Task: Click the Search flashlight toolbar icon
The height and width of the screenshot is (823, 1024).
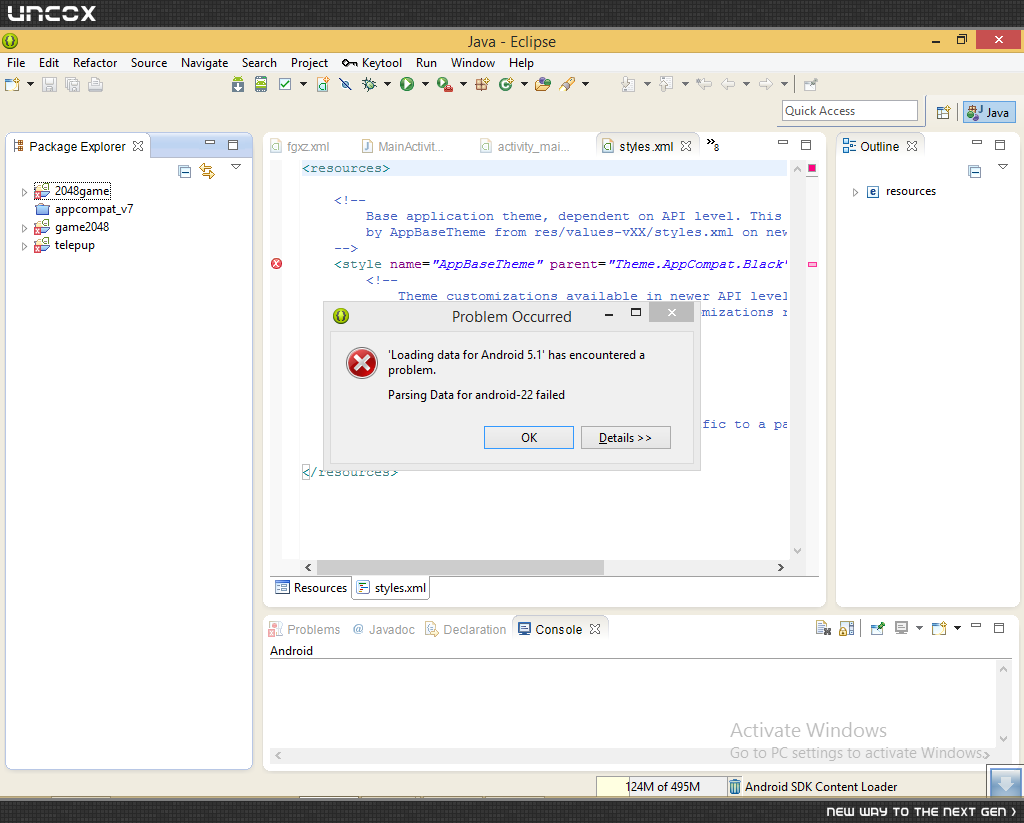Action: (567, 84)
